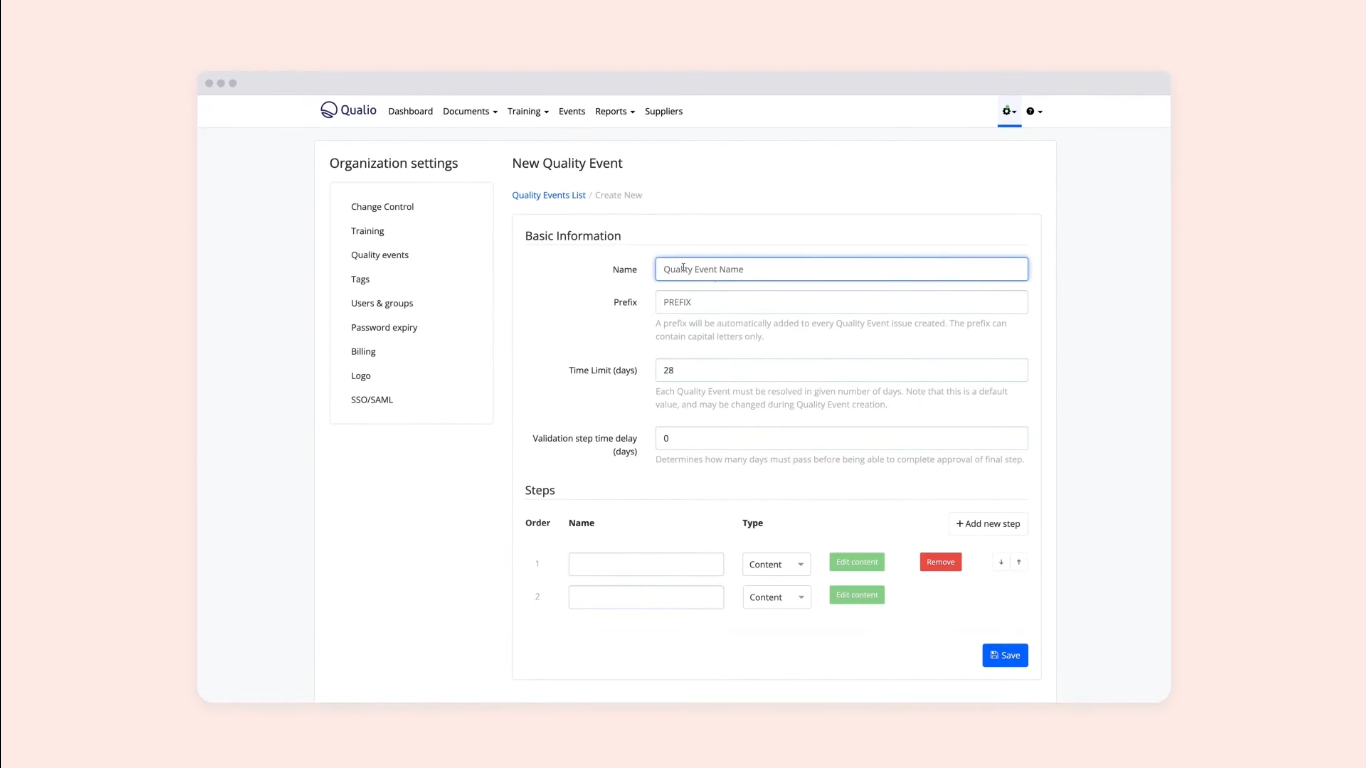Open the Suppliers page
Image resolution: width=1366 pixels, height=768 pixels.
pos(664,111)
